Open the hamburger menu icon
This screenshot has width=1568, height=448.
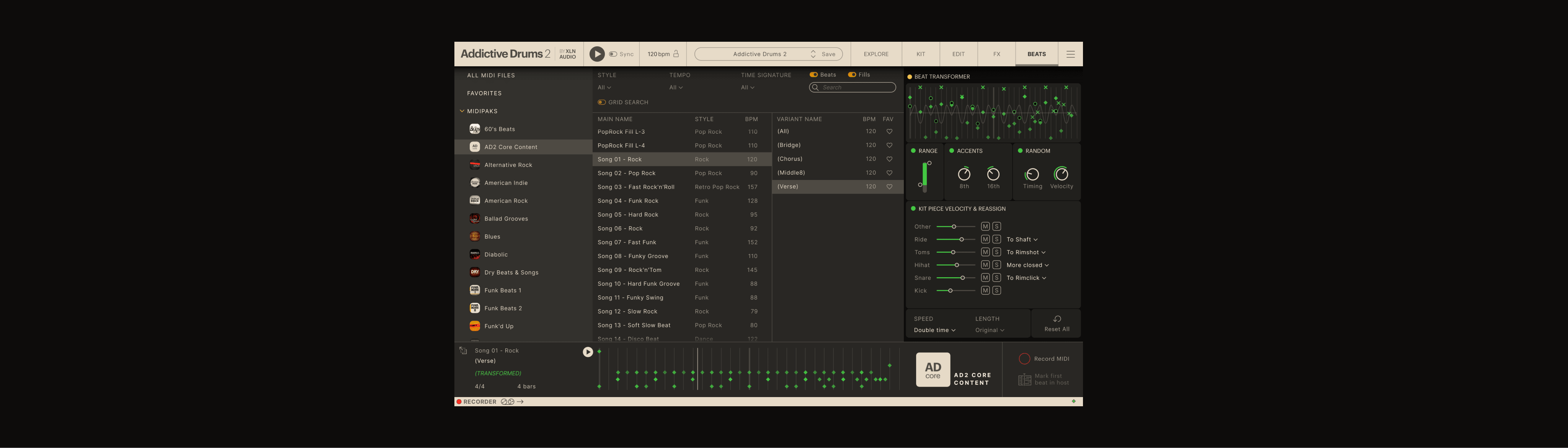(1070, 54)
